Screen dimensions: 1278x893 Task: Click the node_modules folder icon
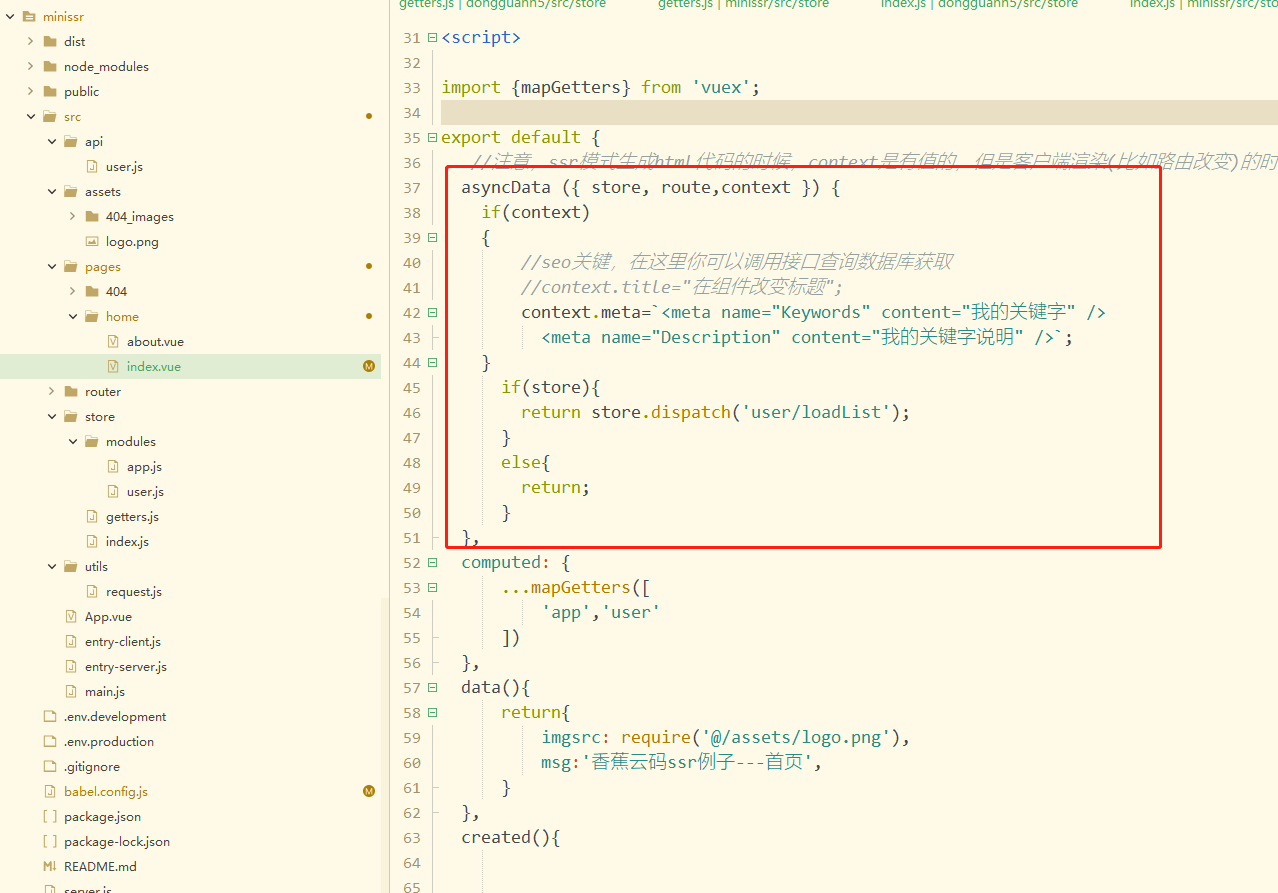50,66
